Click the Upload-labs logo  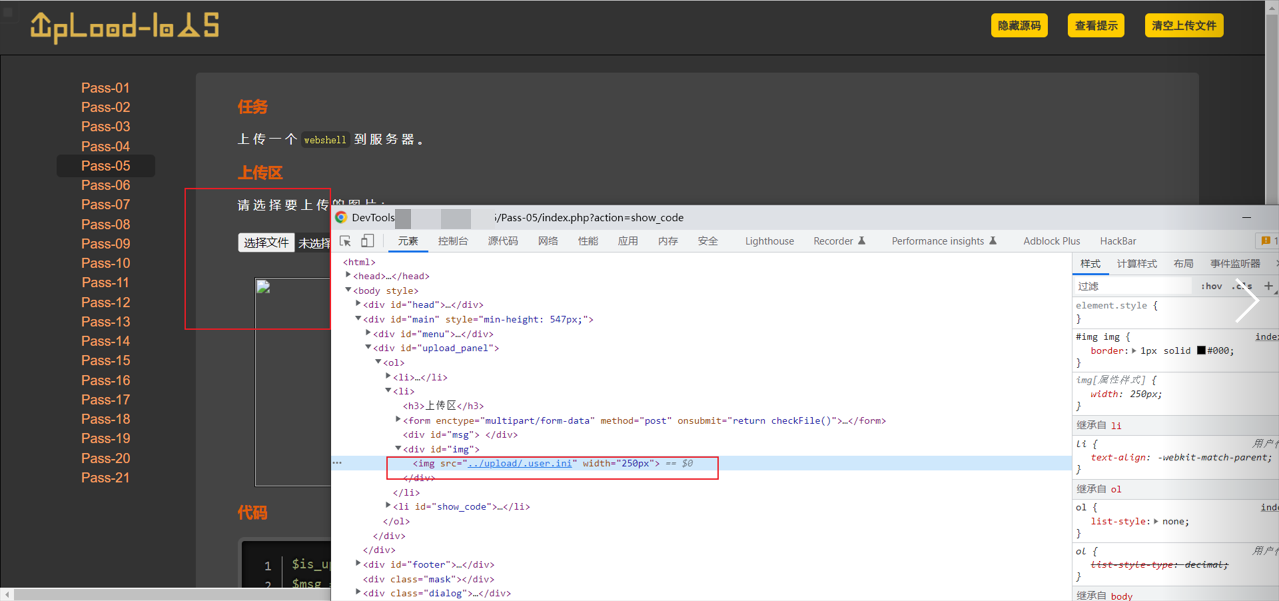124,26
